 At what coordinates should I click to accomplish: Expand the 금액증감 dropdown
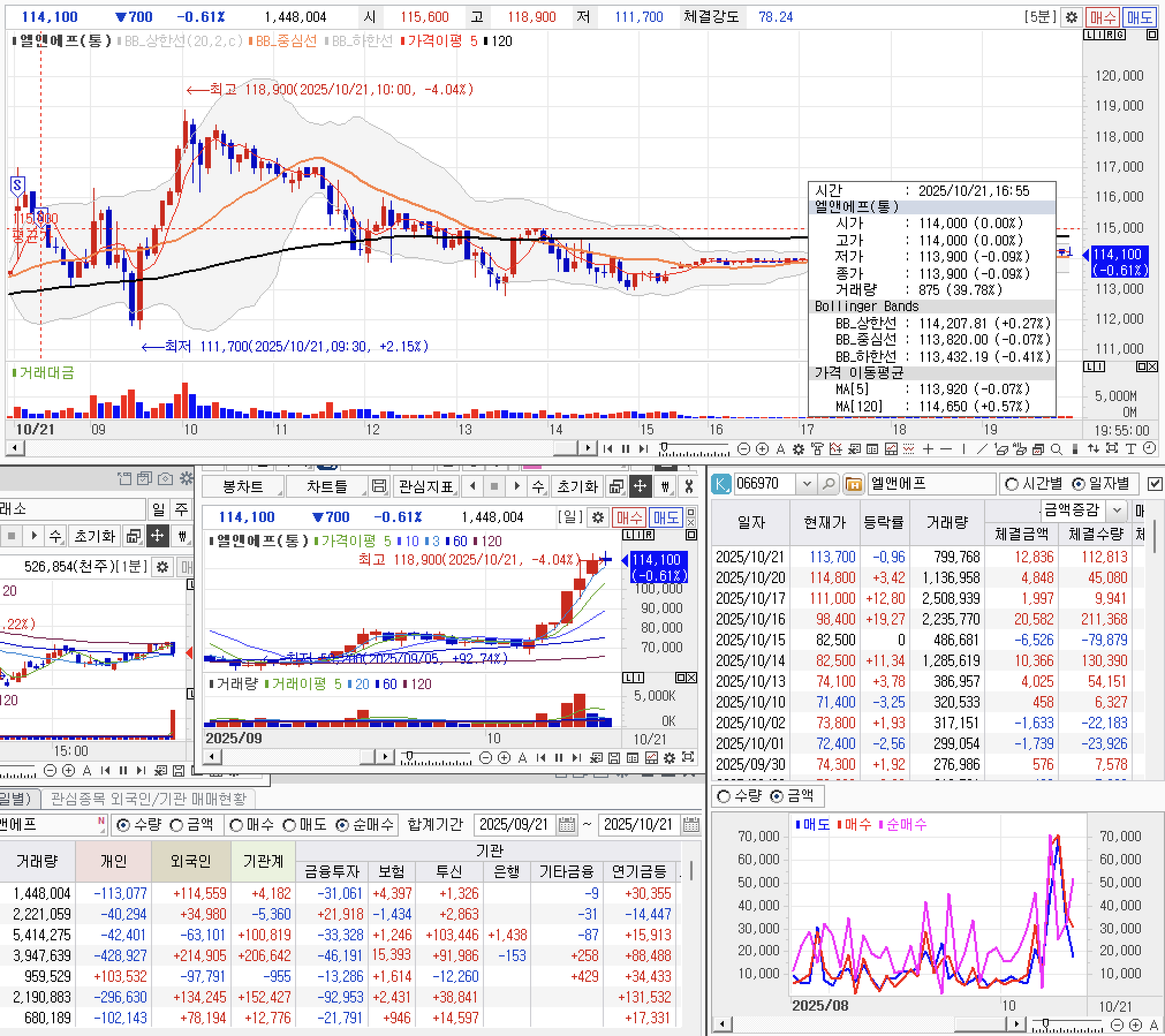pos(1117,510)
